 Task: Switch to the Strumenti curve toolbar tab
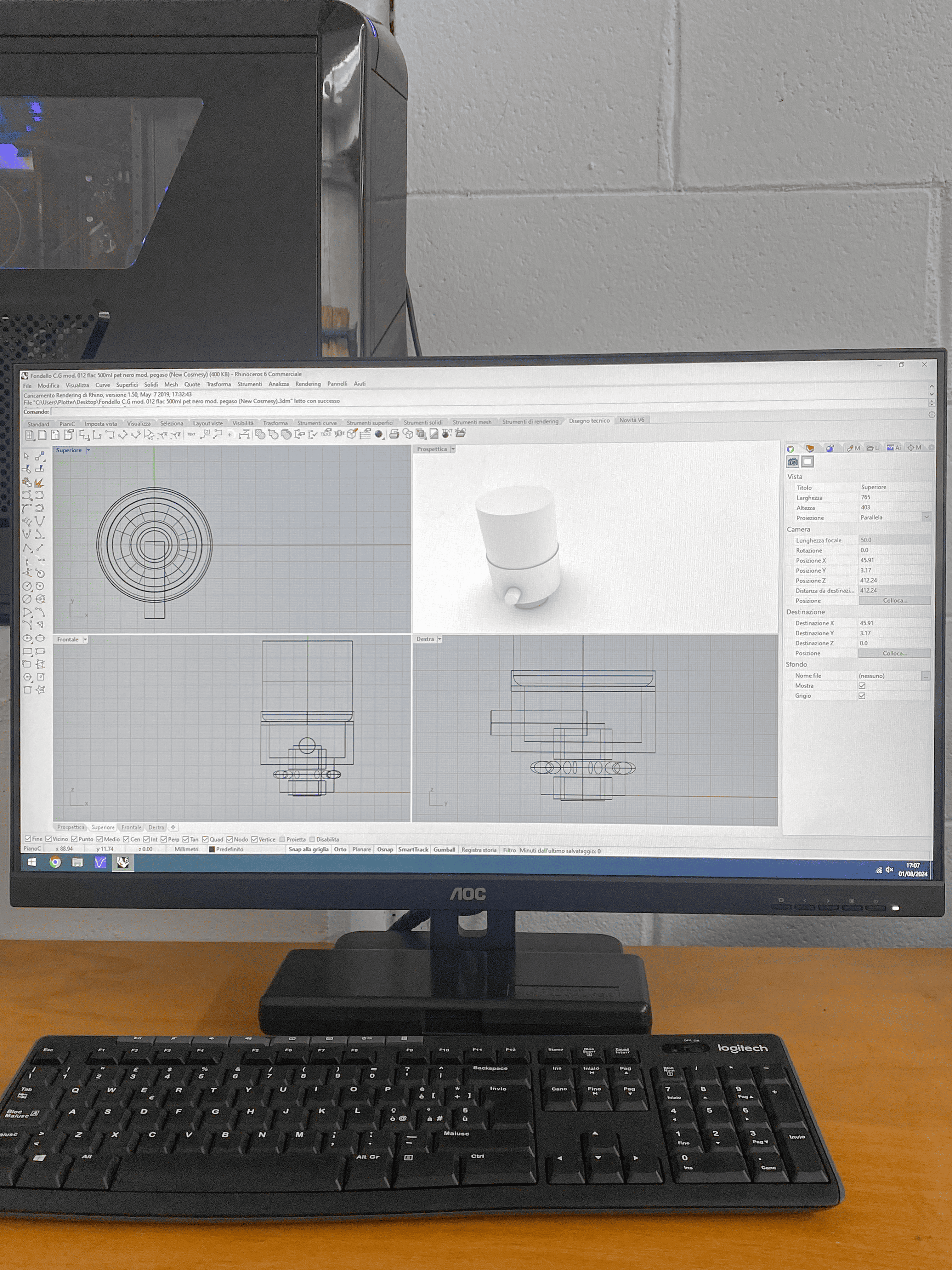(x=317, y=423)
